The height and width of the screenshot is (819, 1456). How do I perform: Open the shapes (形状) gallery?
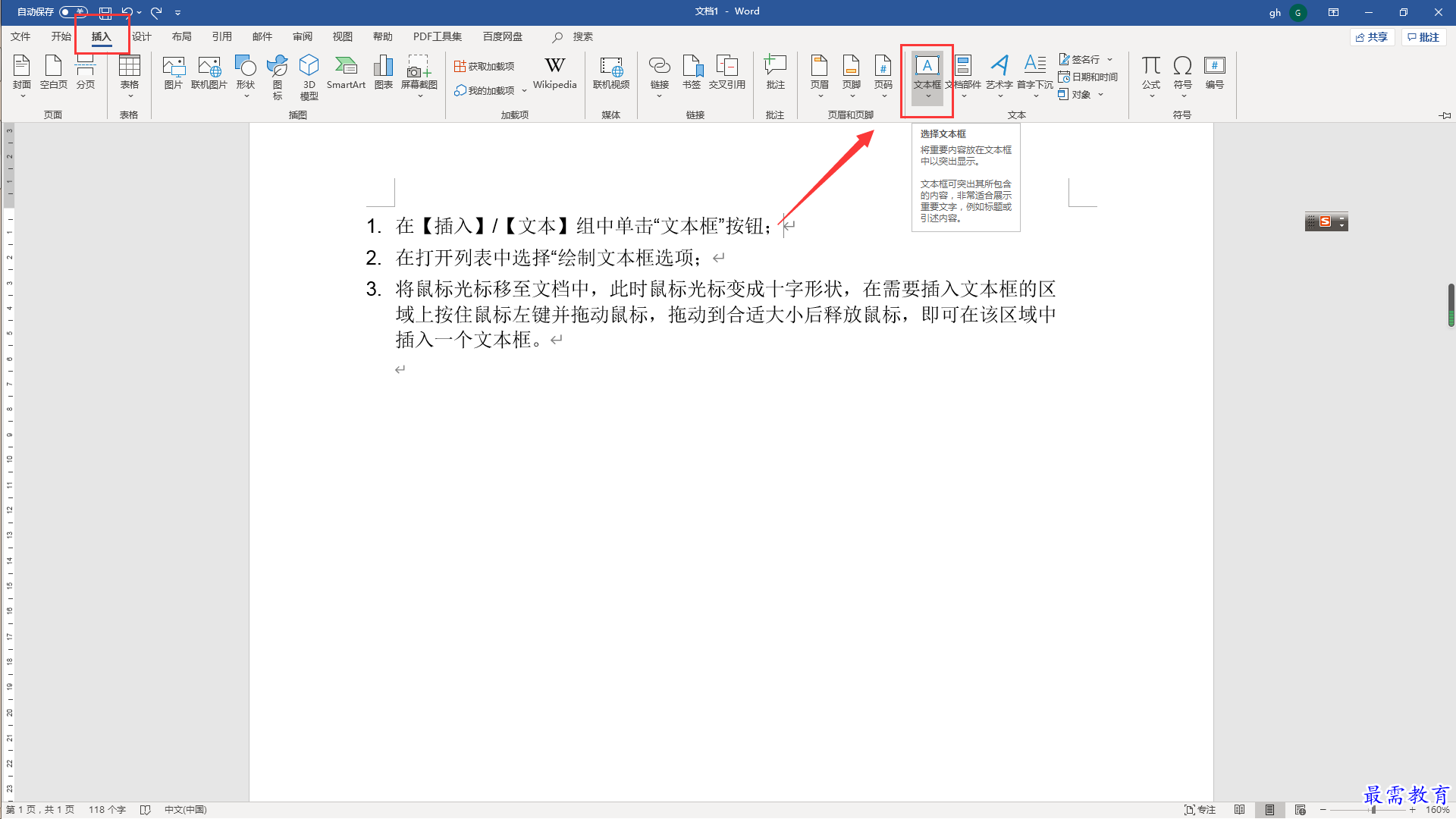(246, 76)
